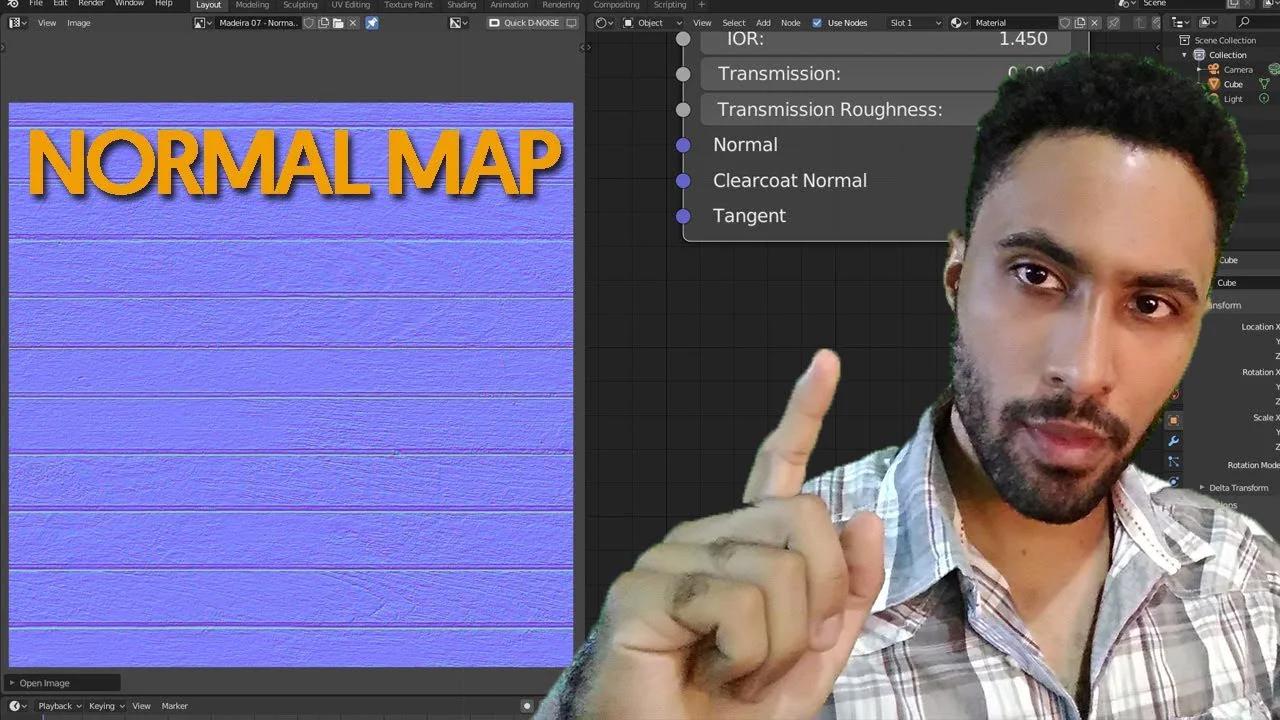
Task: Pin the image in the Image Editor header
Action: (x=372, y=22)
